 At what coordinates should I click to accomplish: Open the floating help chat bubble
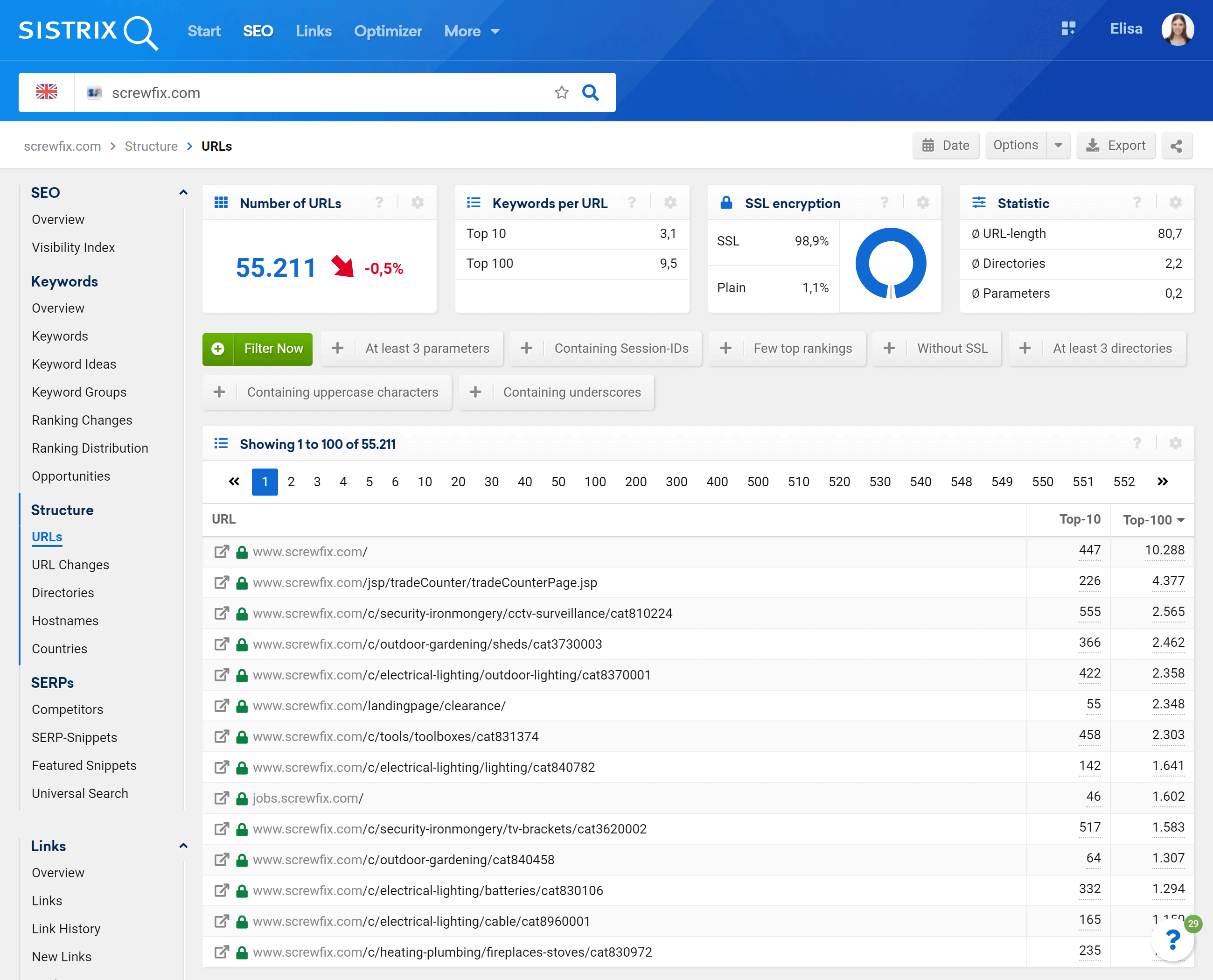1173,939
